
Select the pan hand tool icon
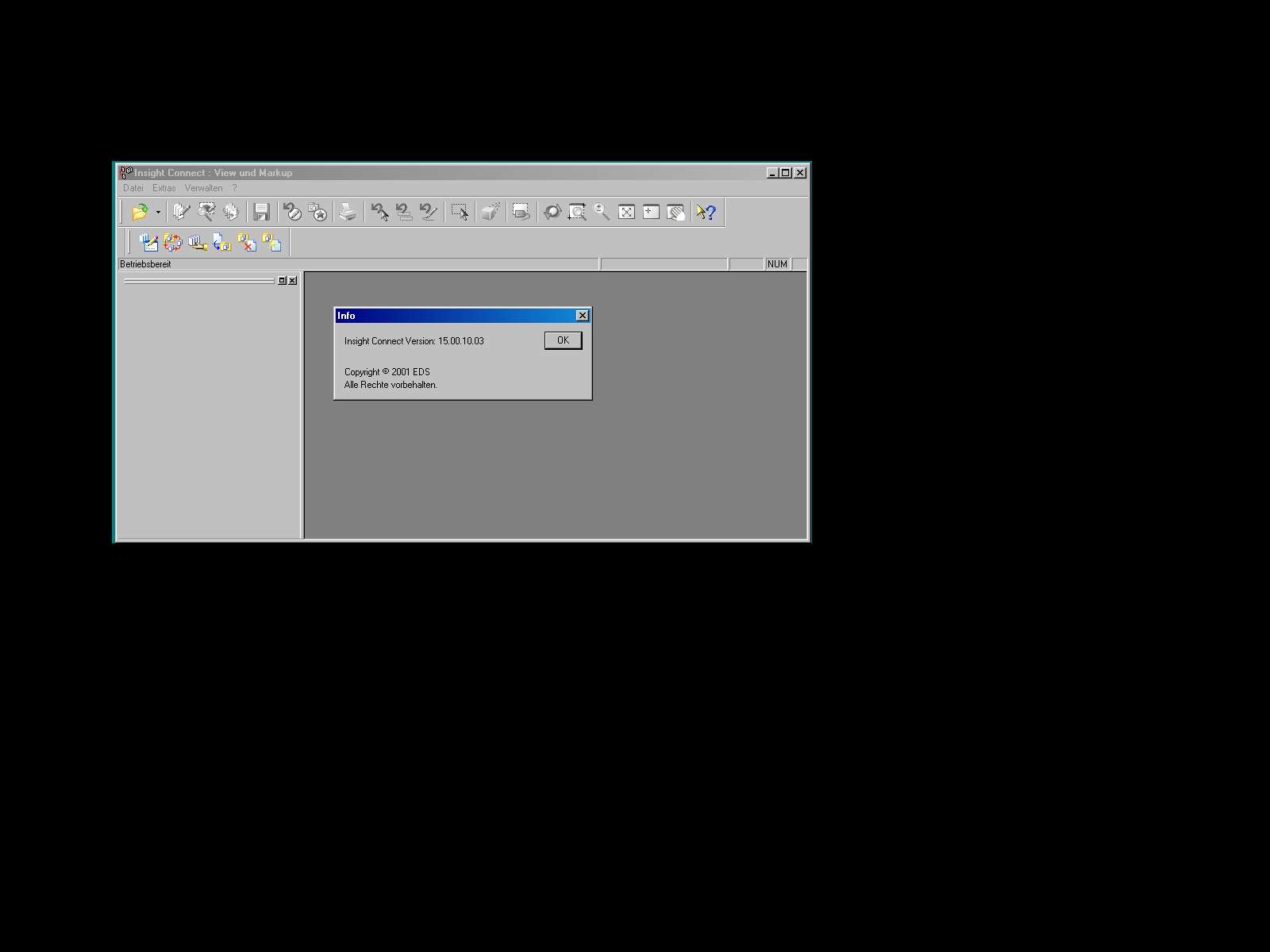(675, 212)
